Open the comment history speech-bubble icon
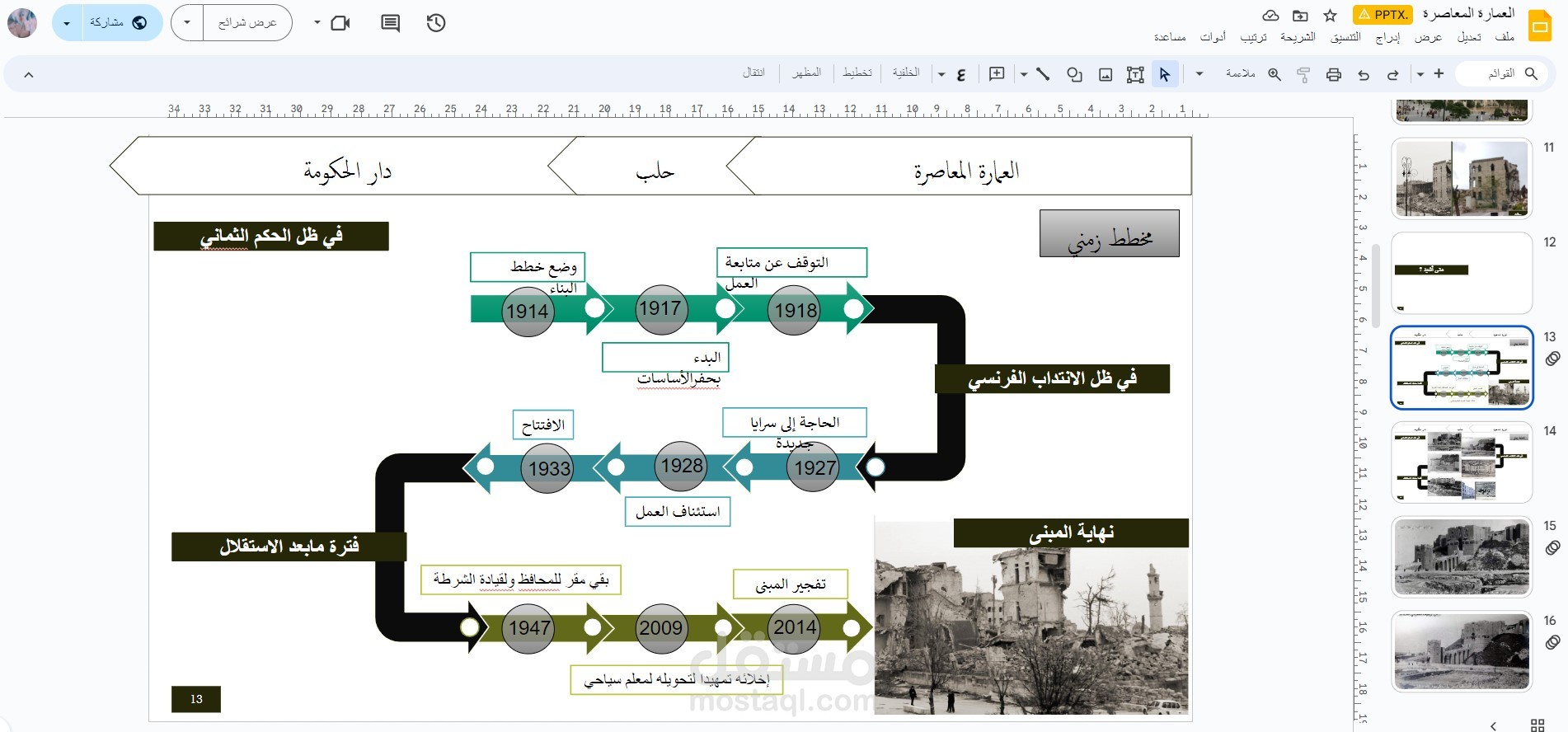Viewport: 1568px width, 732px height. click(x=390, y=23)
